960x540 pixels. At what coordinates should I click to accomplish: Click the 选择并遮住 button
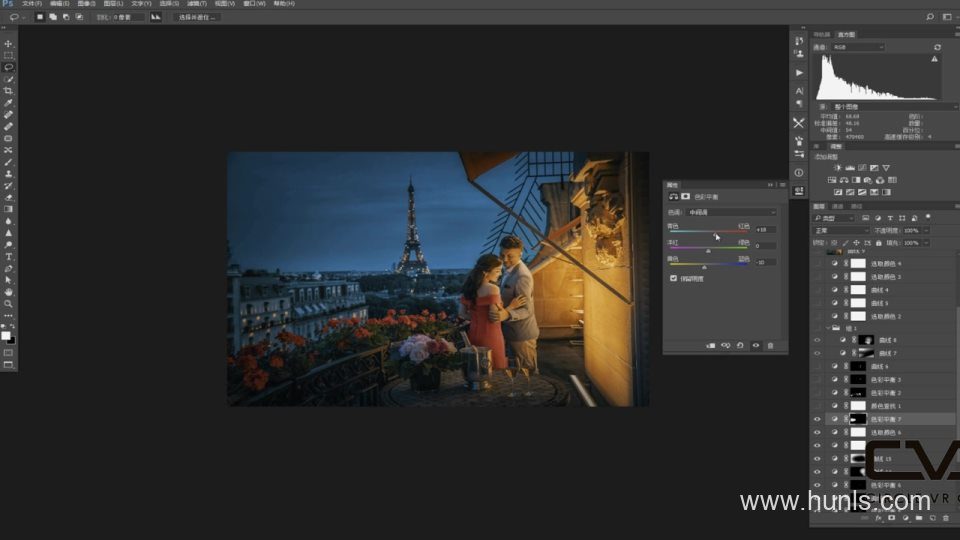(197, 17)
